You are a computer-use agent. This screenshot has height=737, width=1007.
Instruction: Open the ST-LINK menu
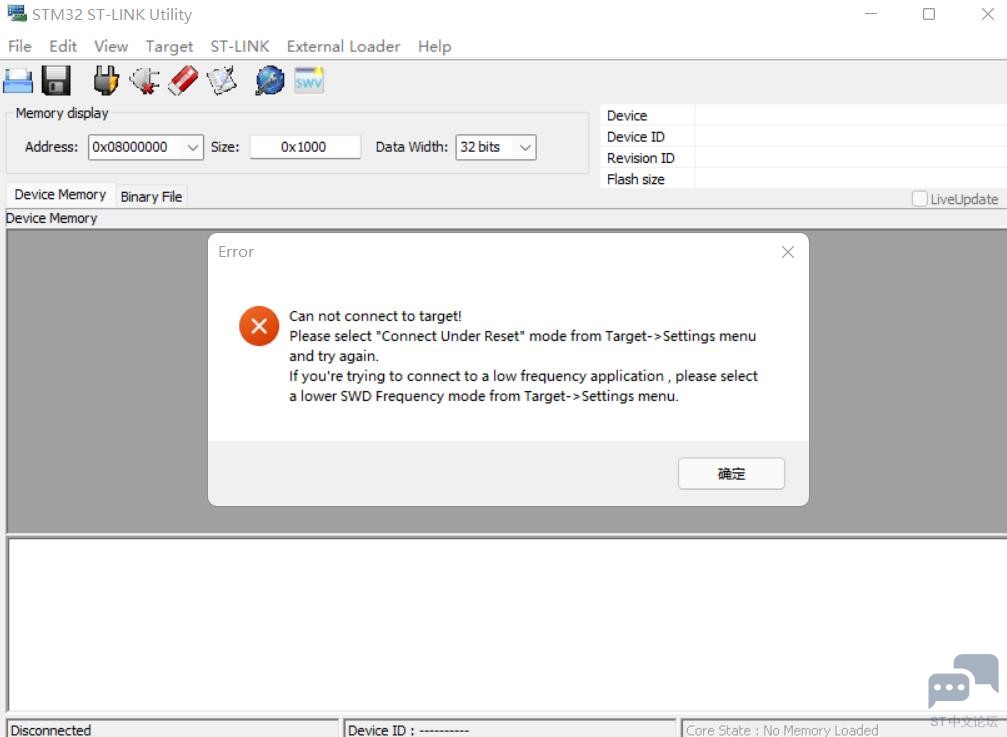(239, 46)
